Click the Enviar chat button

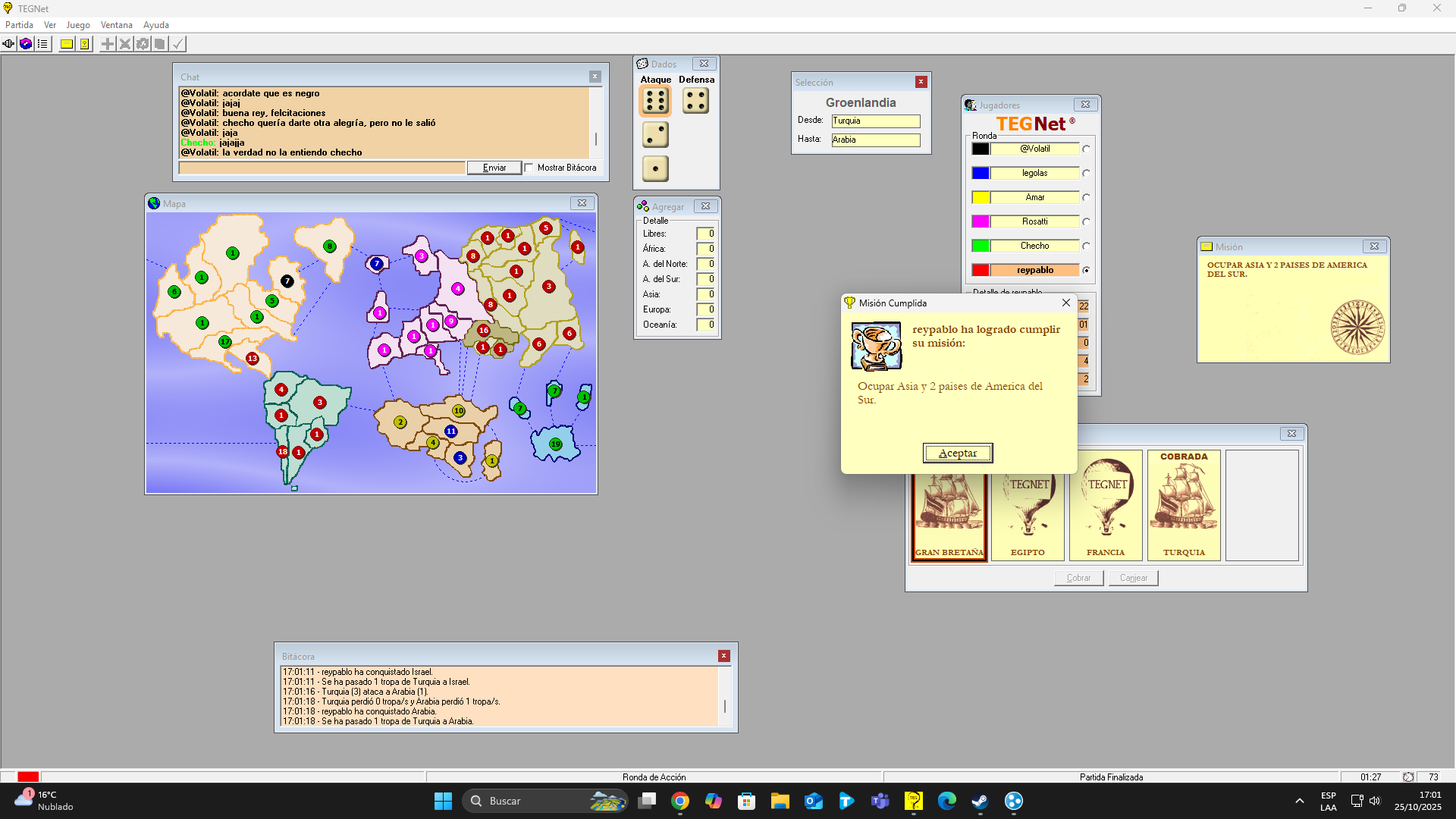click(494, 168)
